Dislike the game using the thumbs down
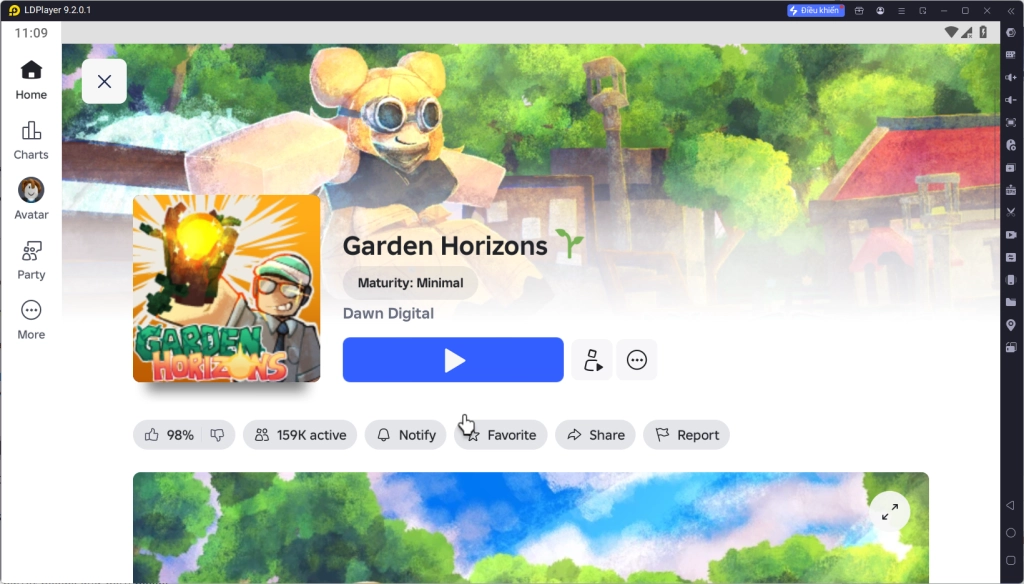 [218, 434]
